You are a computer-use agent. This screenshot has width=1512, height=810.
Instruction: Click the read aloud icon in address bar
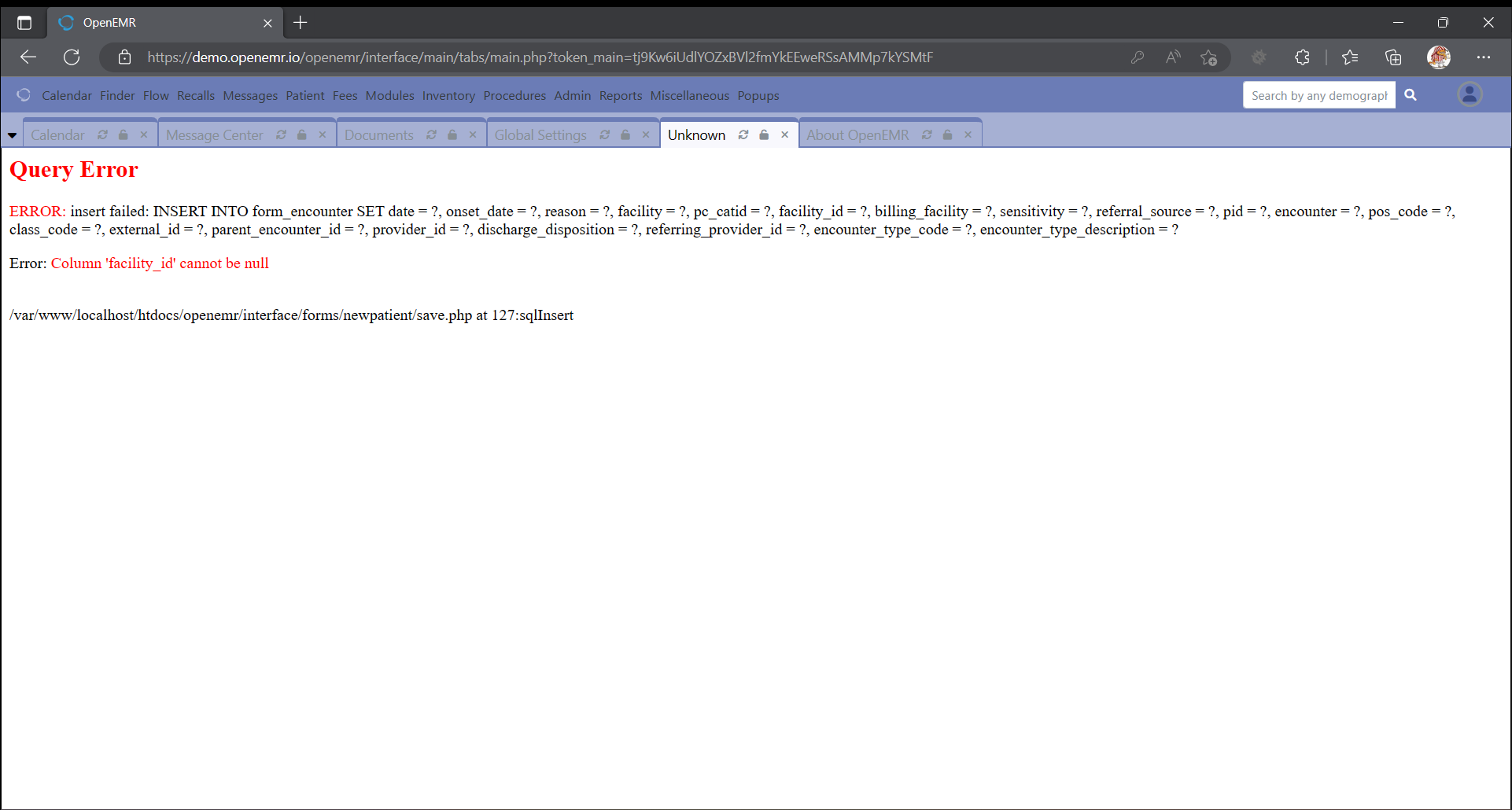coord(1173,57)
